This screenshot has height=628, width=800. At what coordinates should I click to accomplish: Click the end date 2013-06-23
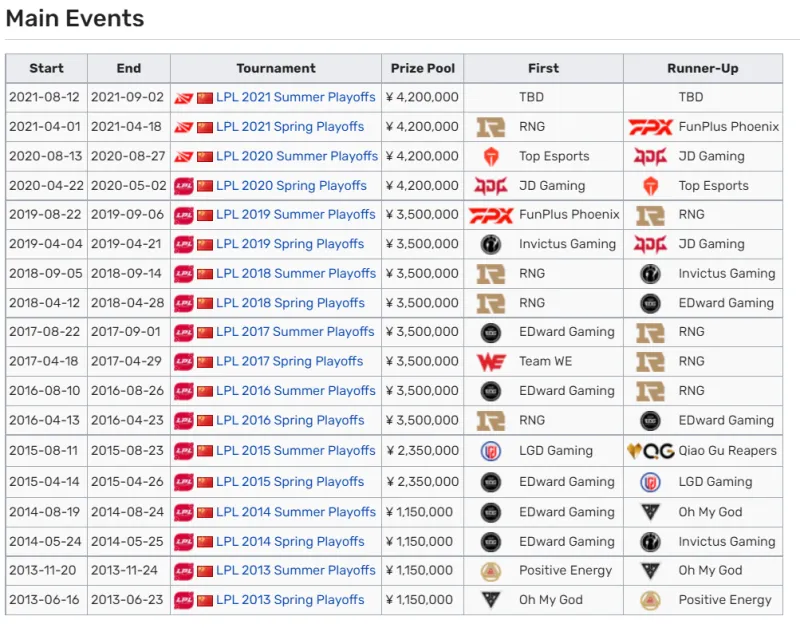pos(127,600)
